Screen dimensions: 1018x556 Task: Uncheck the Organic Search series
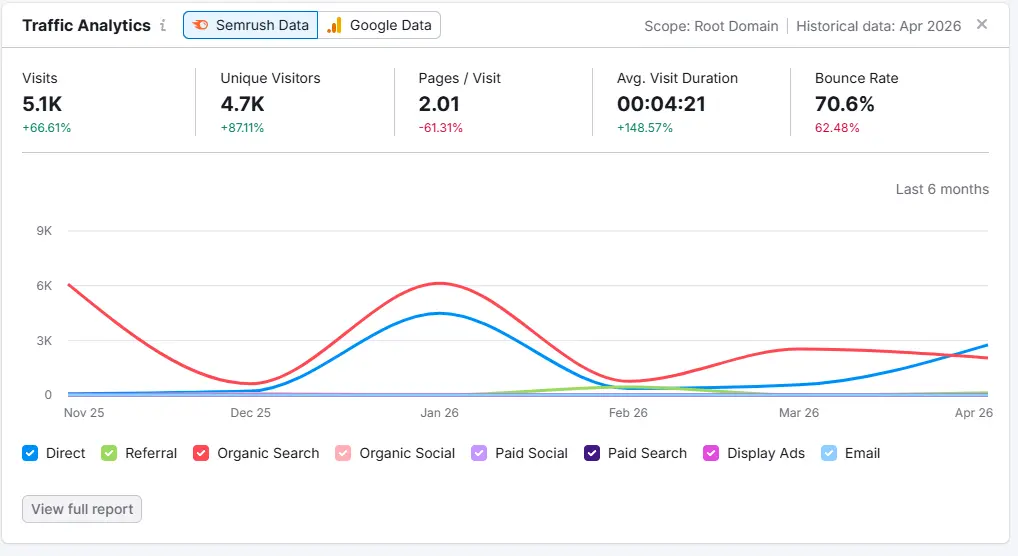tap(201, 453)
